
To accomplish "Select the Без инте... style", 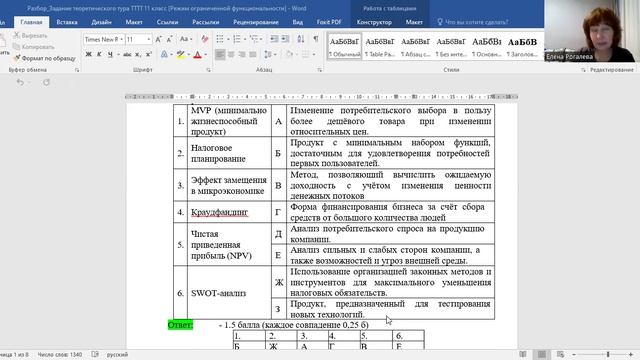I will [451, 47].
